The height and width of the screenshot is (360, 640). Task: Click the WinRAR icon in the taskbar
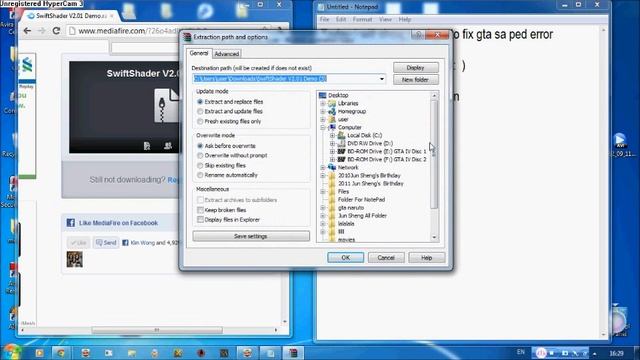293,353
